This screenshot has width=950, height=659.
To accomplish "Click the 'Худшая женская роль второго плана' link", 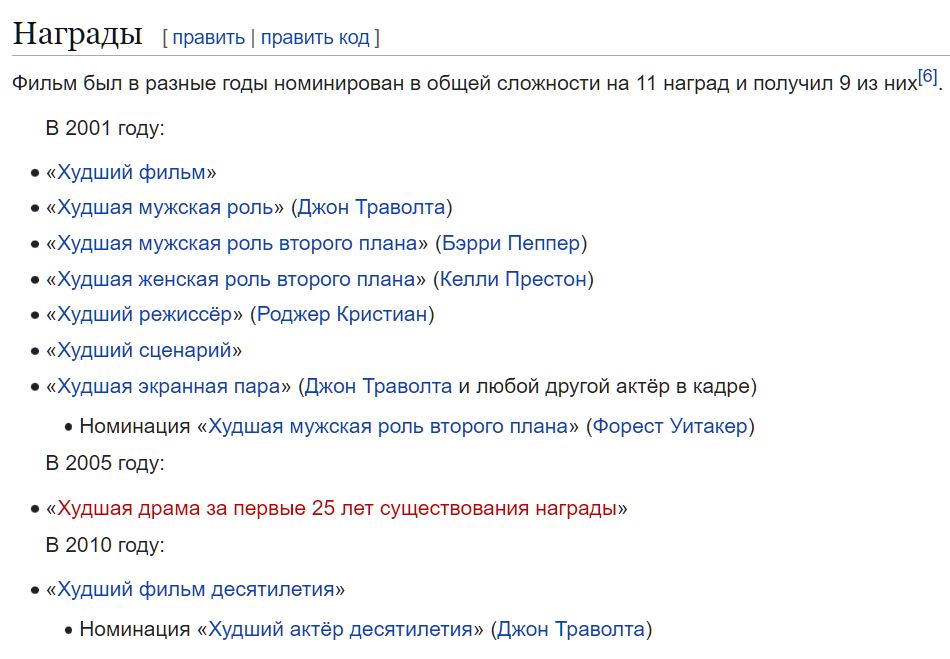I will tap(236, 279).
